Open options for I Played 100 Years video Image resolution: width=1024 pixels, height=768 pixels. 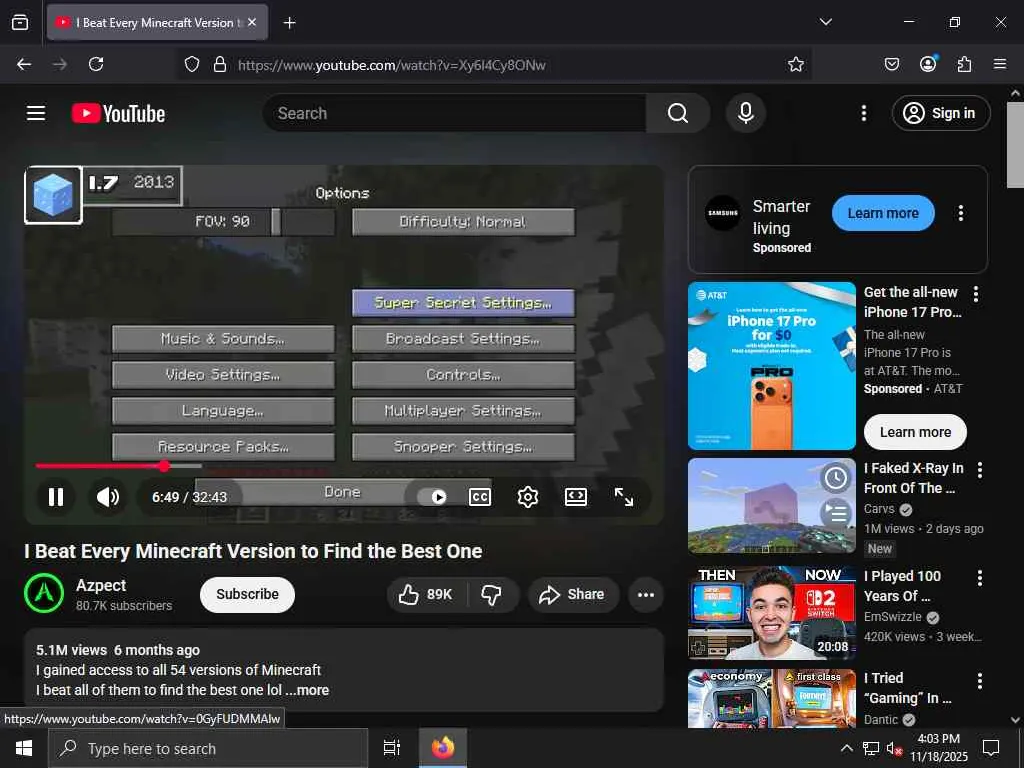(x=980, y=577)
